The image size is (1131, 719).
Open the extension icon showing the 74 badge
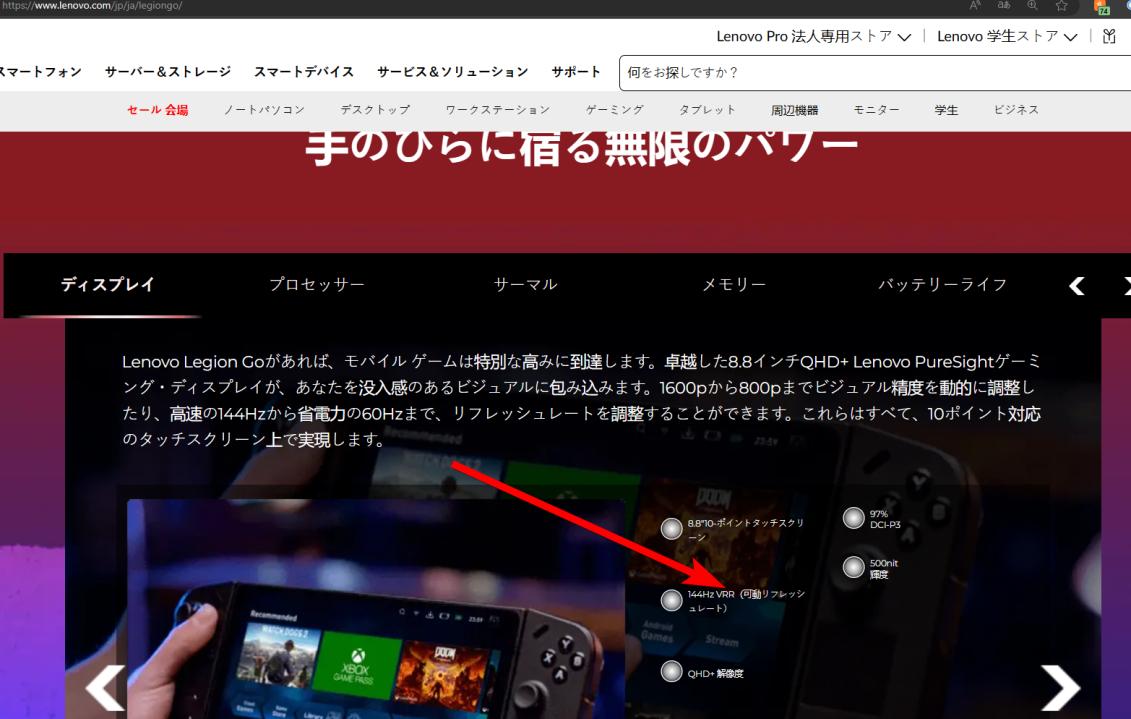[x=1098, y=8]
